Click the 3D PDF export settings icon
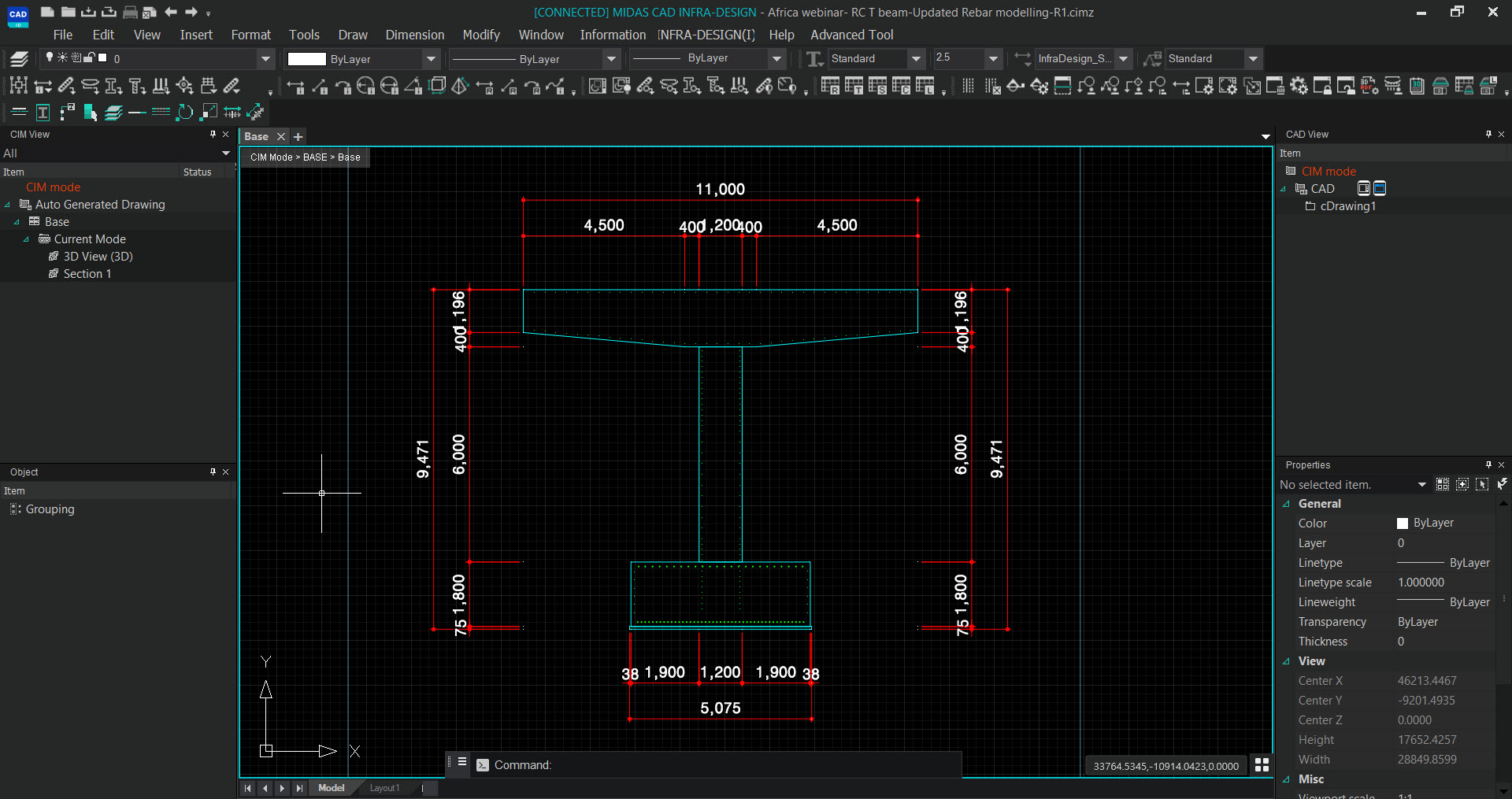The image size is (1512, 799). pyautogui.click(x=1369, y=86)
